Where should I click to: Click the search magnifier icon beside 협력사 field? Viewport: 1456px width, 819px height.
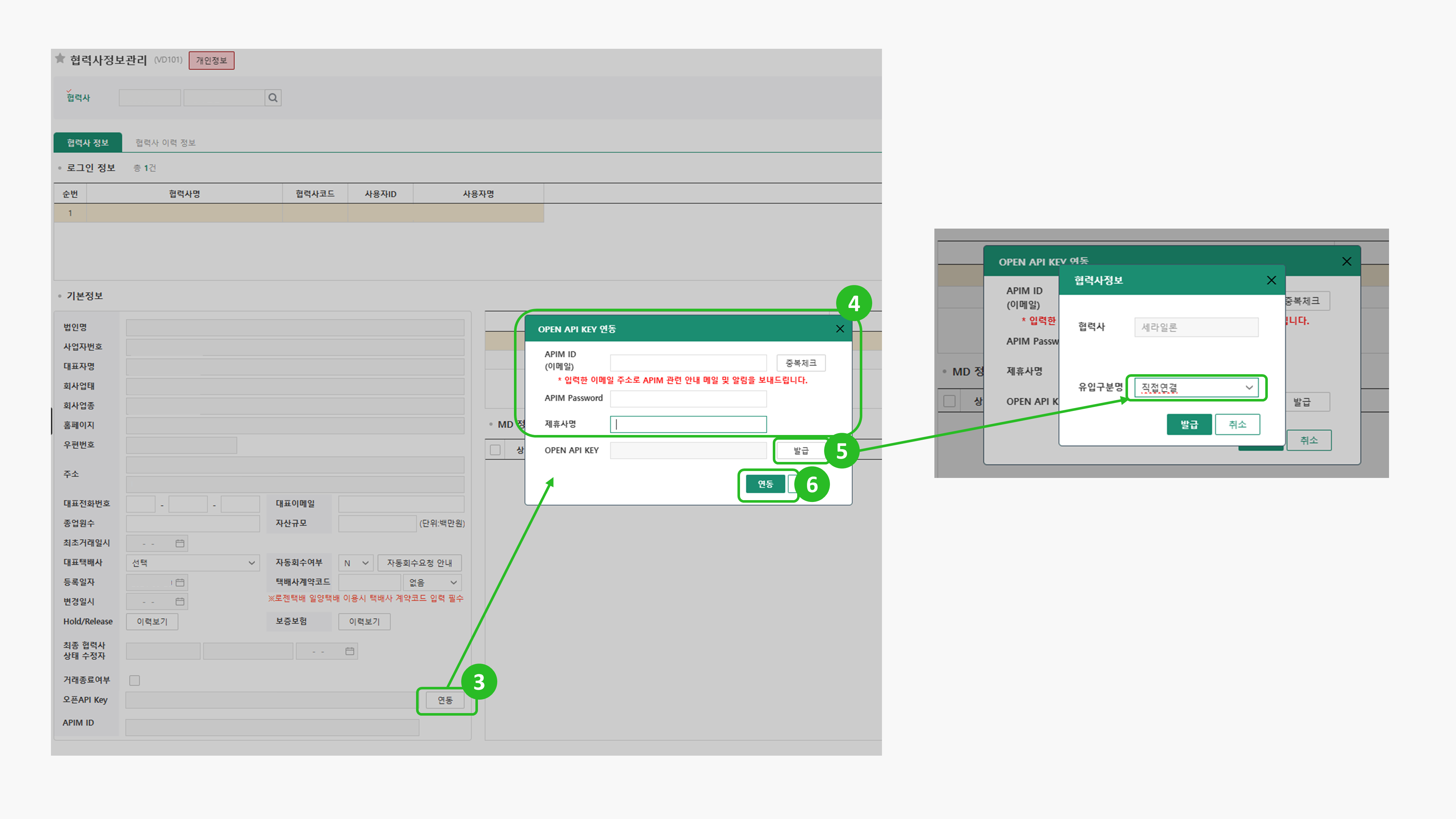click(273, 98)
